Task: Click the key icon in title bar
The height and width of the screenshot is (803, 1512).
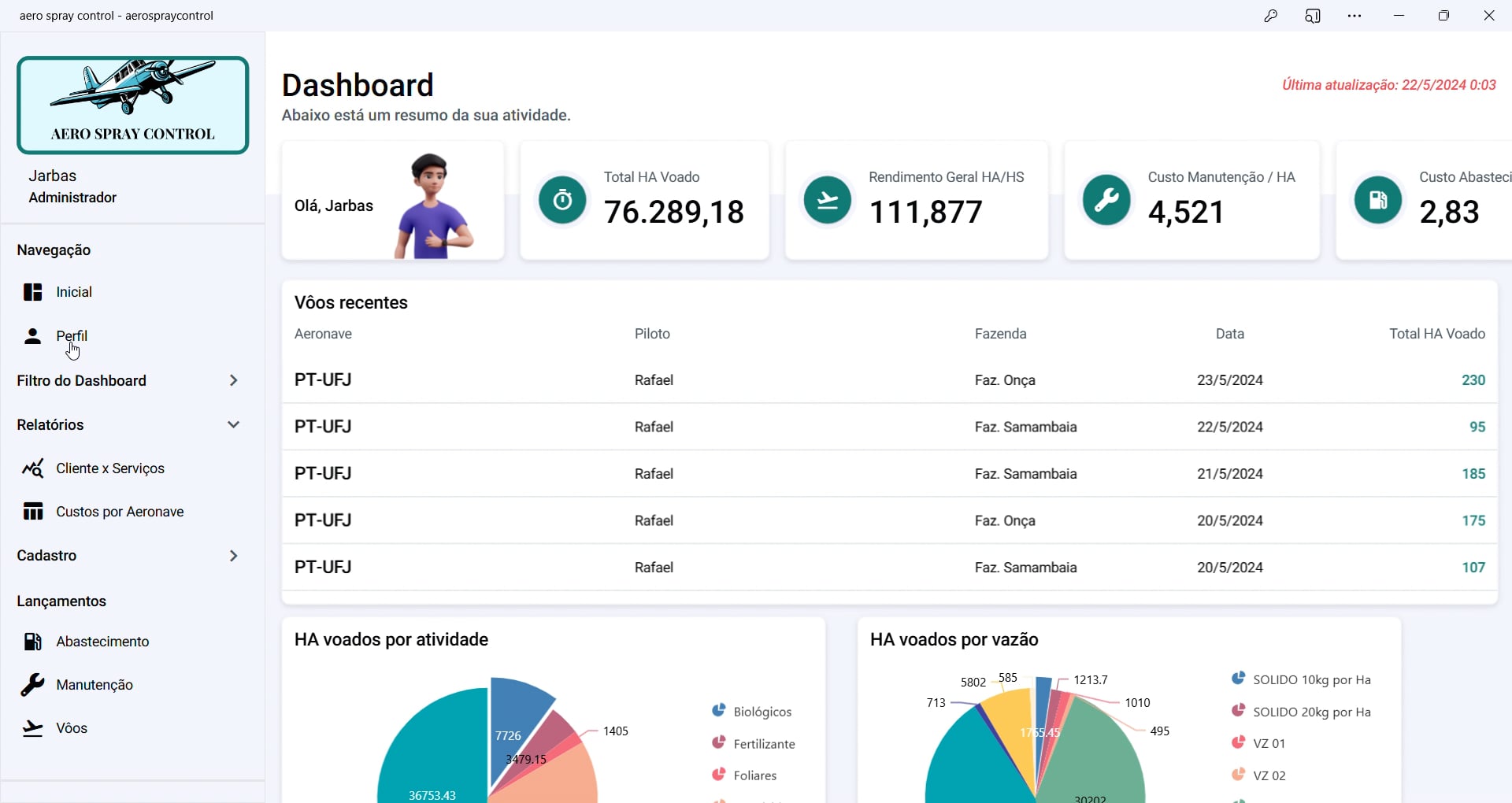Action: (x=1270, y=16)
